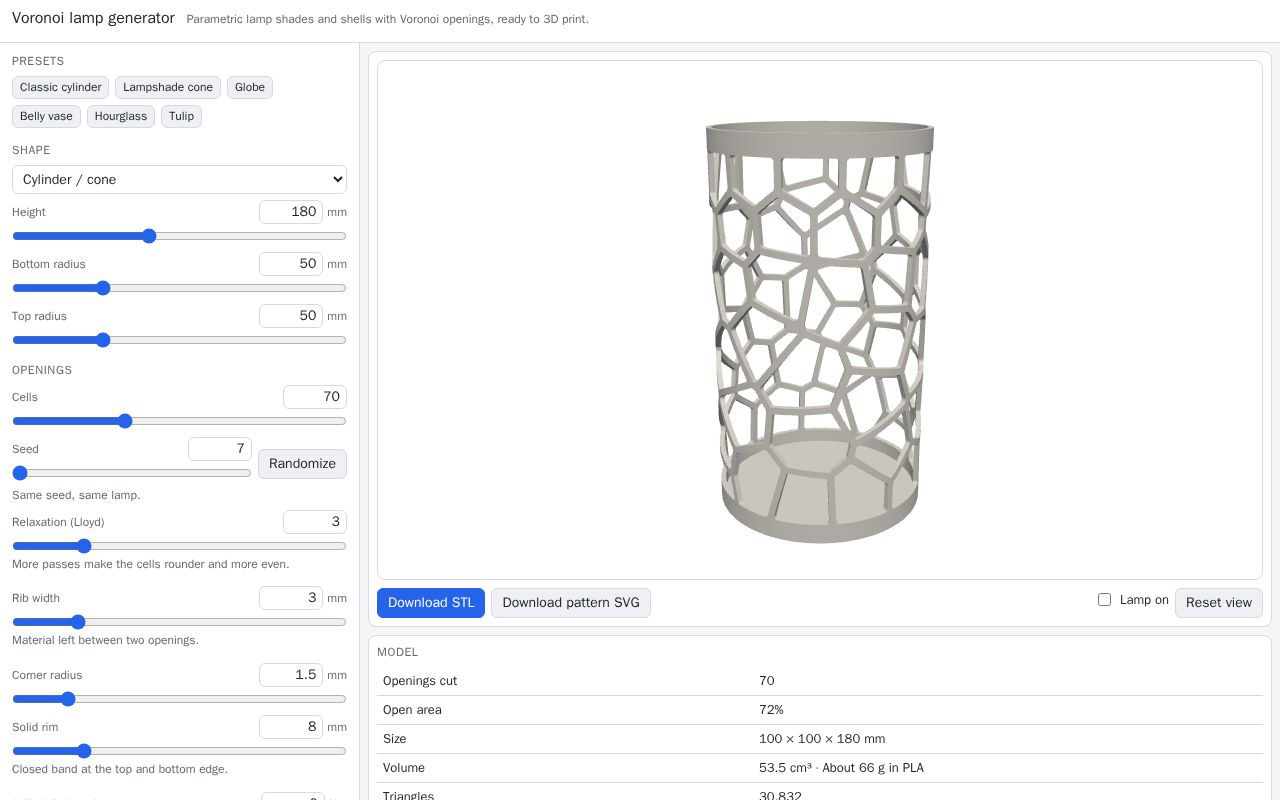1280x800 pixels.
Task: Adjust the Rib width slider
Action: point(179,622)
